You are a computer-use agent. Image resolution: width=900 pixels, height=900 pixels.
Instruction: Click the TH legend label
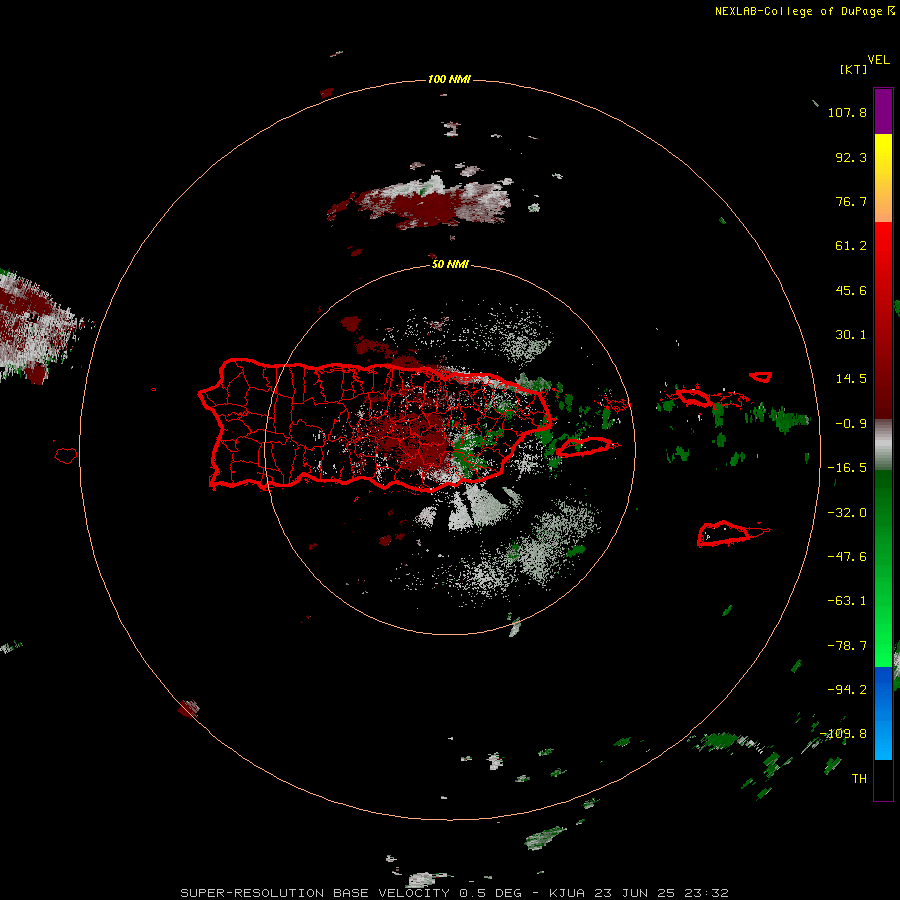coord(859,779)
